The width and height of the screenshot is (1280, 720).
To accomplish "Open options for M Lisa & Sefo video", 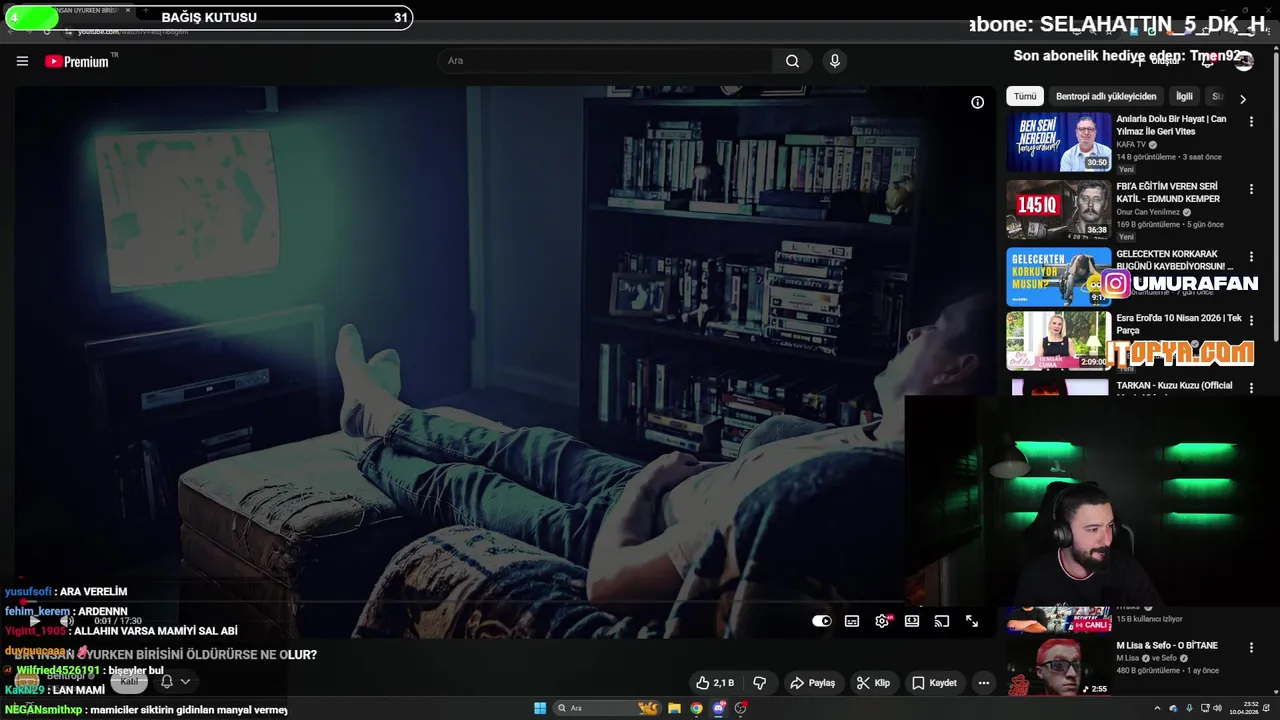I will pos(1251,647).
